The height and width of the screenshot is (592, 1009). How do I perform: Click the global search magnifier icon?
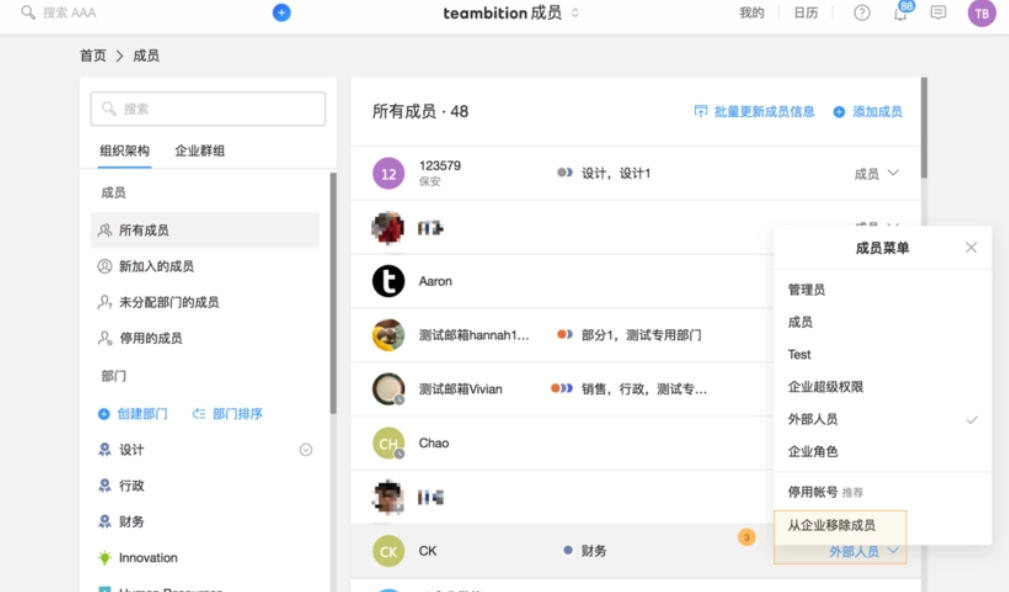(x=28, y=12)
